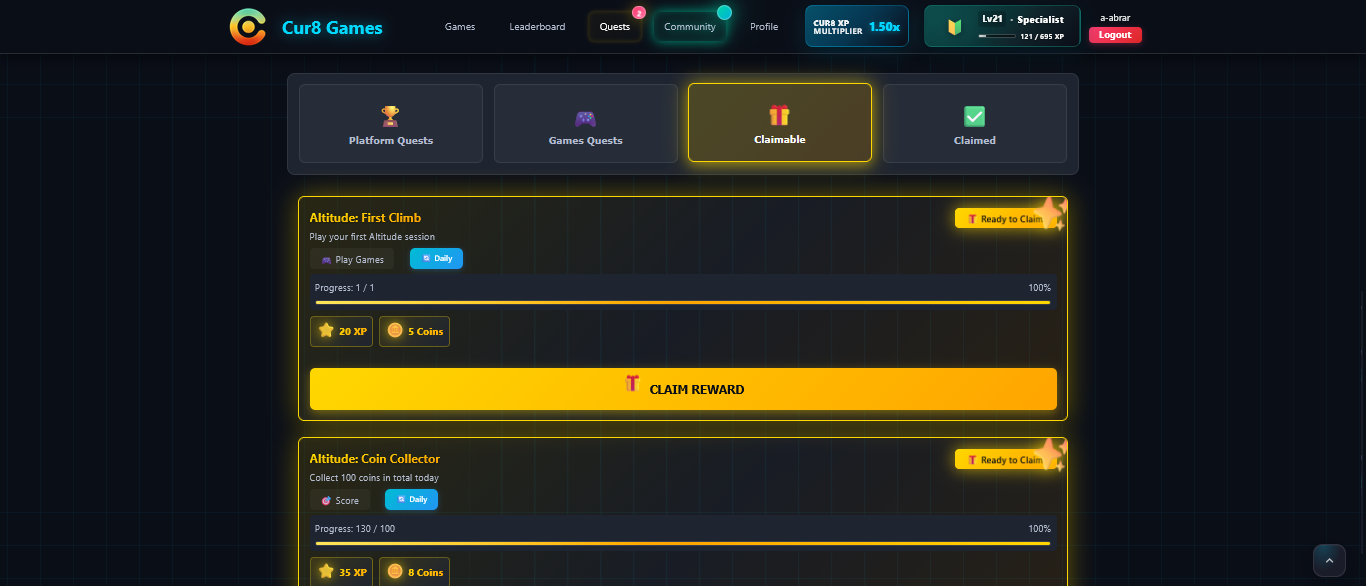The width and height of the screenshot is (1366, 586).
Task: Click the star icon next to 20 XP
Action: 326,330
